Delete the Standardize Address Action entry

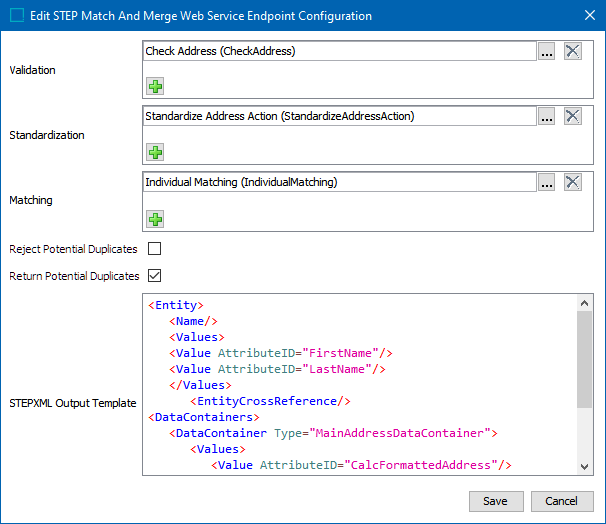[572, 117]
